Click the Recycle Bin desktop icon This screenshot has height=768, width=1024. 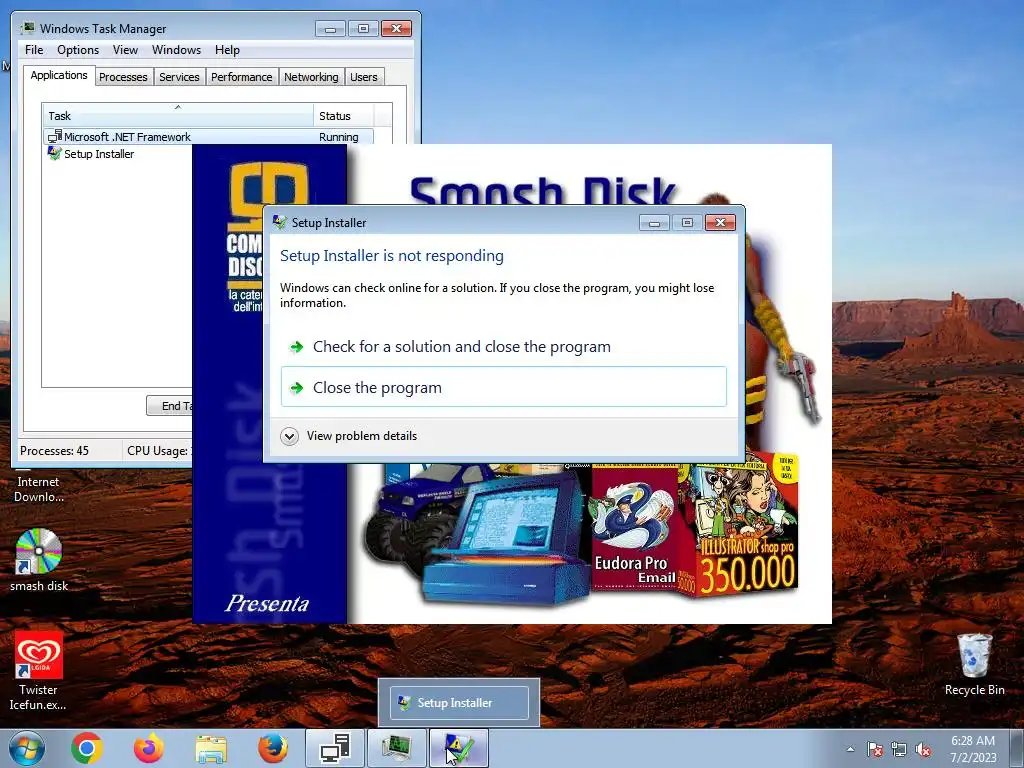coord(974,665)
